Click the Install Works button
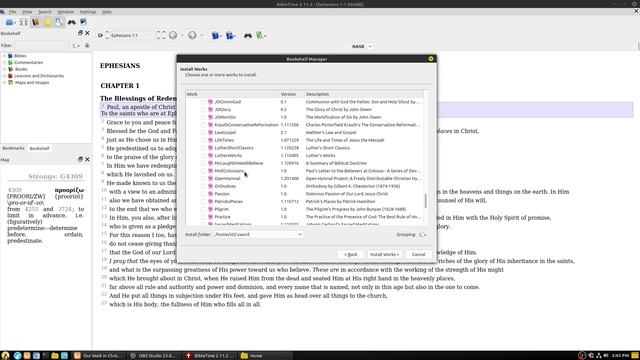The image size is (640, 360). [x=384, y=254]
